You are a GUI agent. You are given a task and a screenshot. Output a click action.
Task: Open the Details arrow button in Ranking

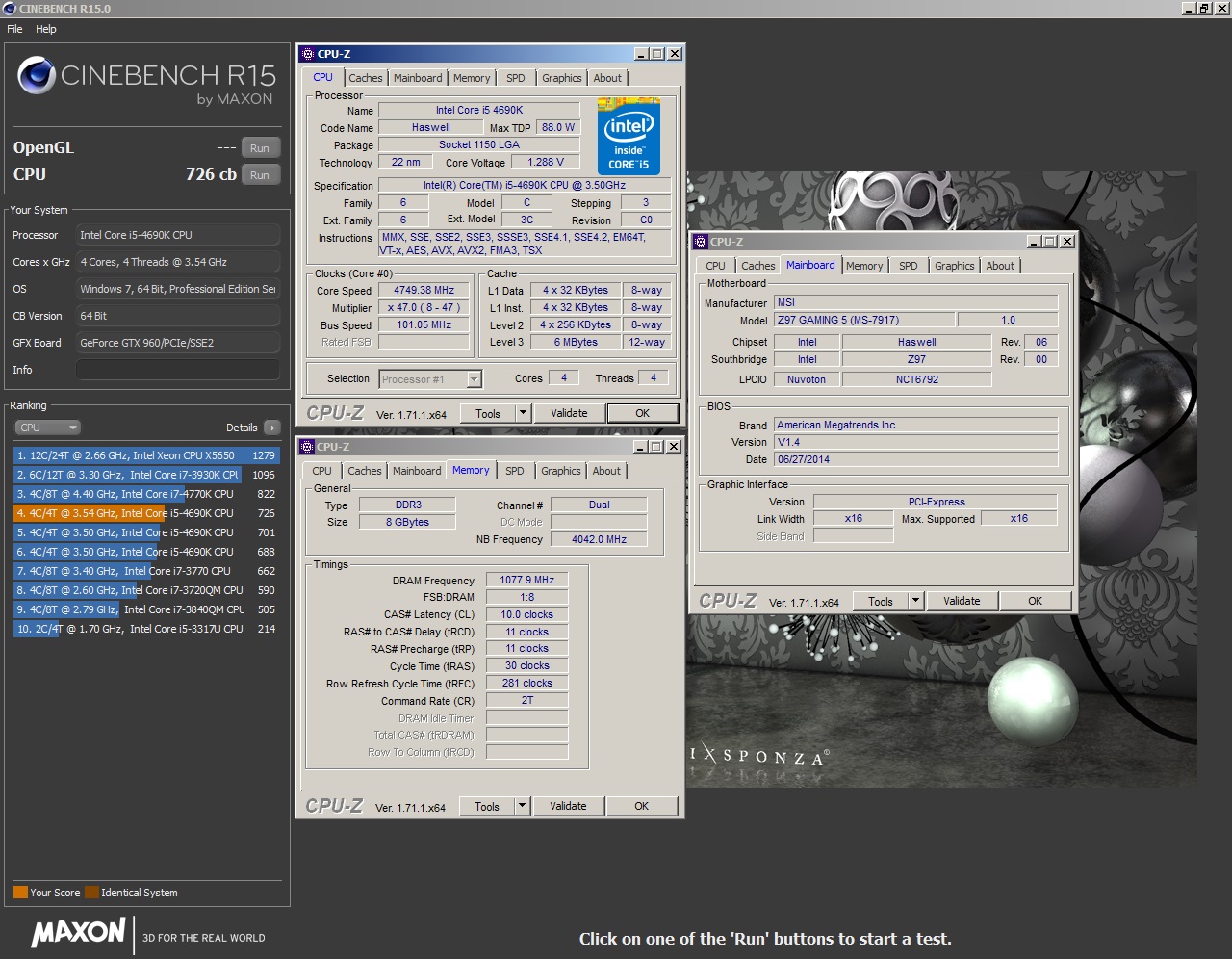[x=272, y=428]
